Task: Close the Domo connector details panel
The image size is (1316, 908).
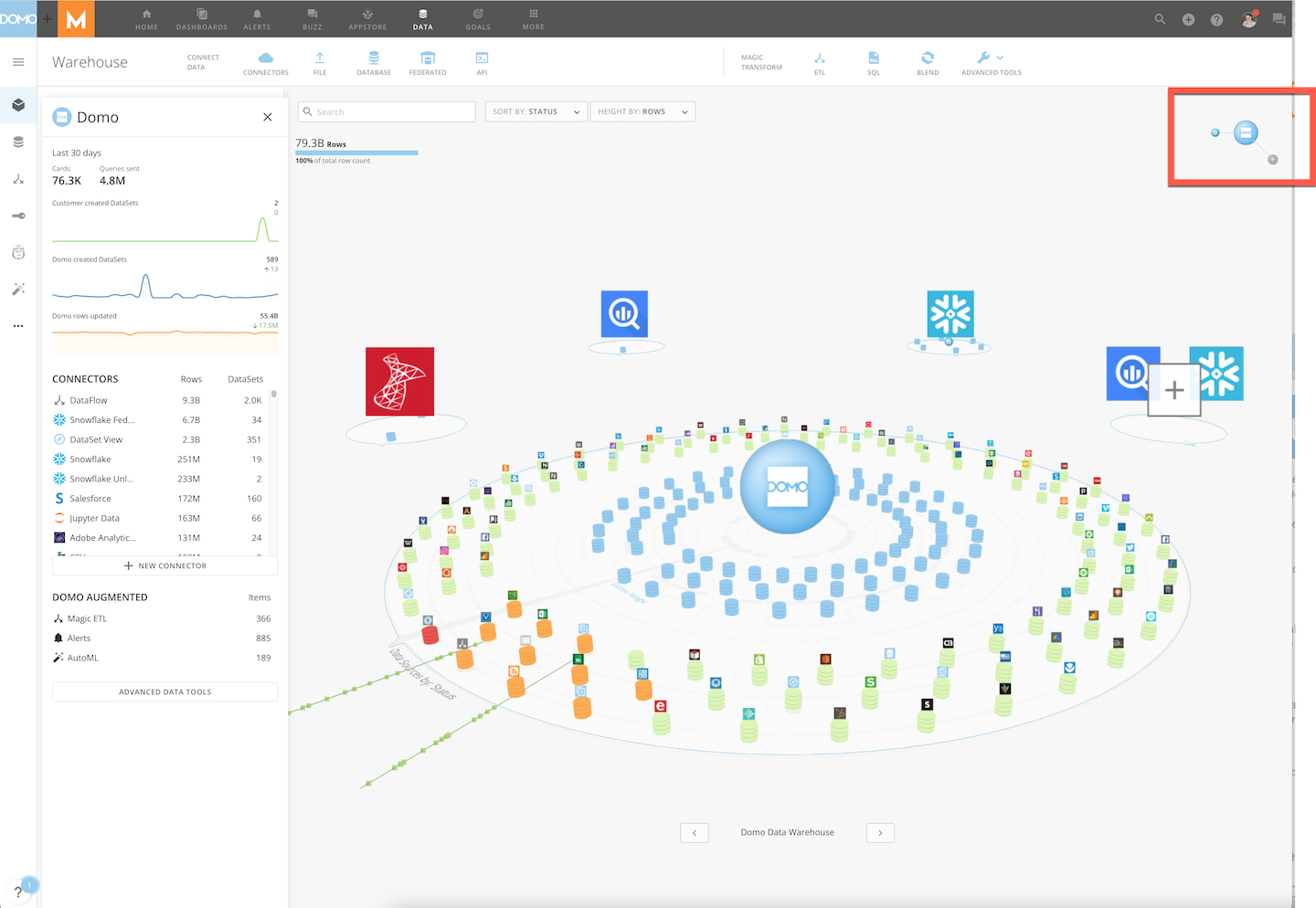Action: tap(267, 117)
